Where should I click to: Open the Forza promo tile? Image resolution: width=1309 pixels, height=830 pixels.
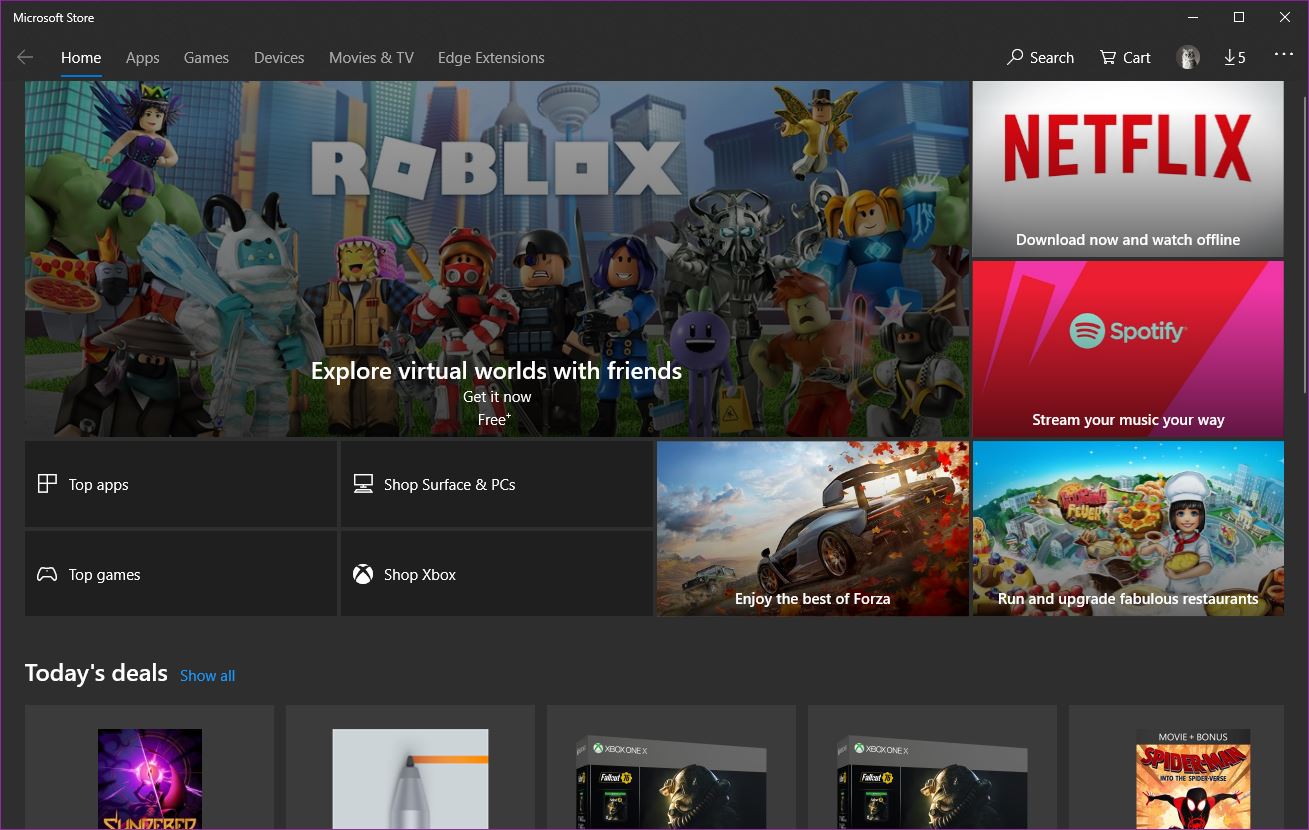pyautogui.click(x=813, y=528)
